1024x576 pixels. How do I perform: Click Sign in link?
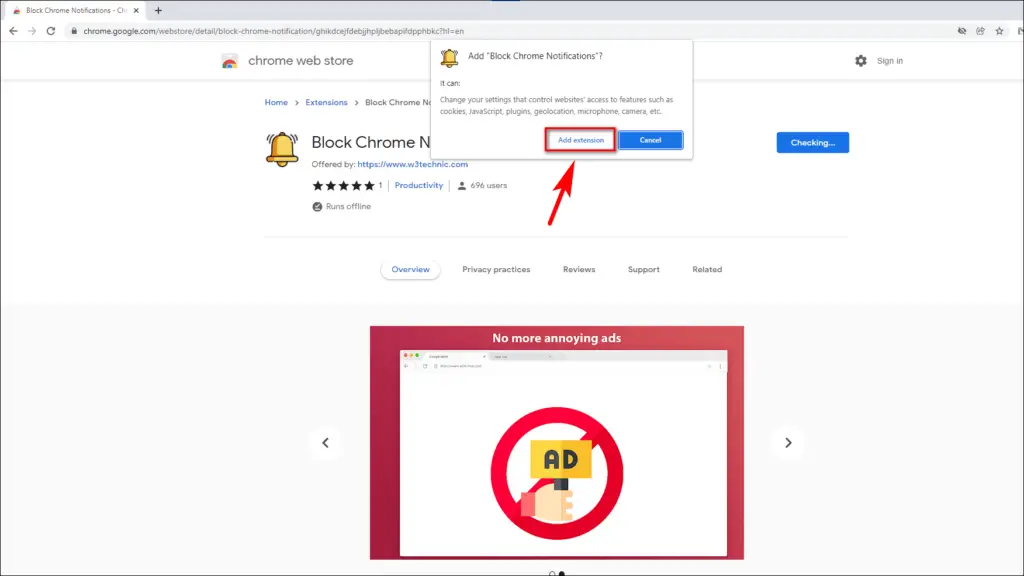(889, 61)
